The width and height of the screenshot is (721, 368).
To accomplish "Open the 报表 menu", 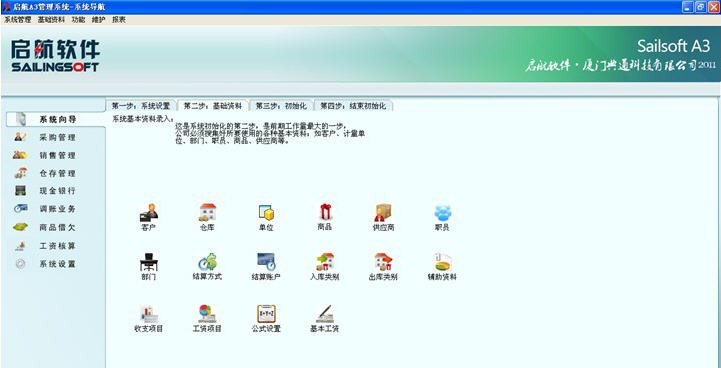I will (x=119, y=20).
